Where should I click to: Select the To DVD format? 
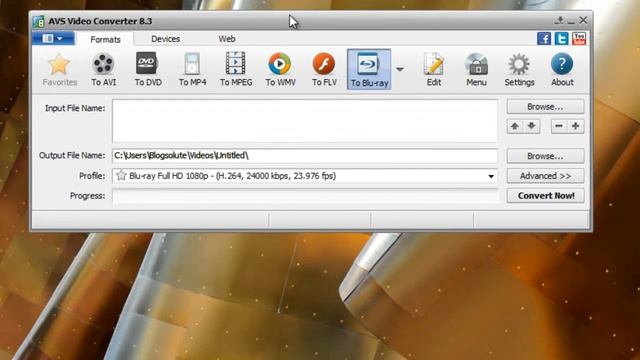tap(148, 70)
